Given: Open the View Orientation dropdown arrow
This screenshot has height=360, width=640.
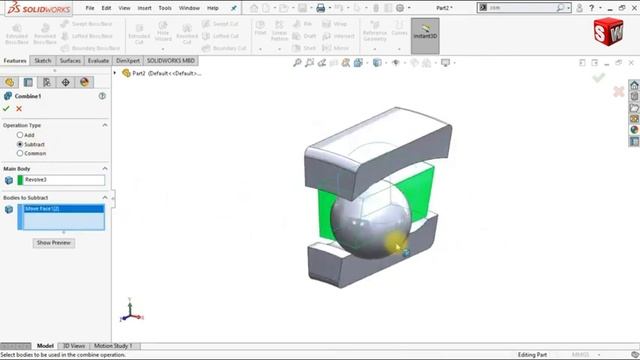Looking at the screenshot, I should pyautogui.click(x=367, y=63).
